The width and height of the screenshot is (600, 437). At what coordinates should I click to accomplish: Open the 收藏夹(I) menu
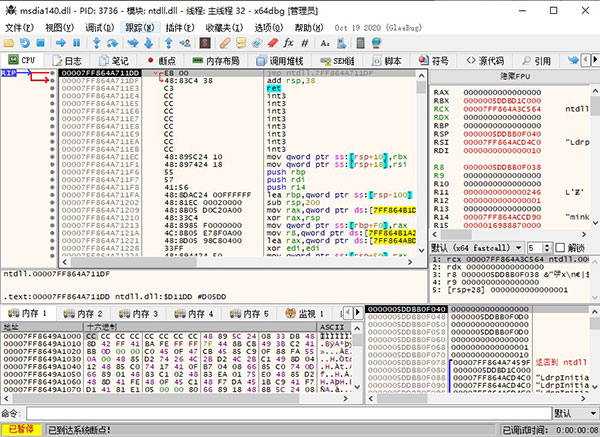(224, 28)
